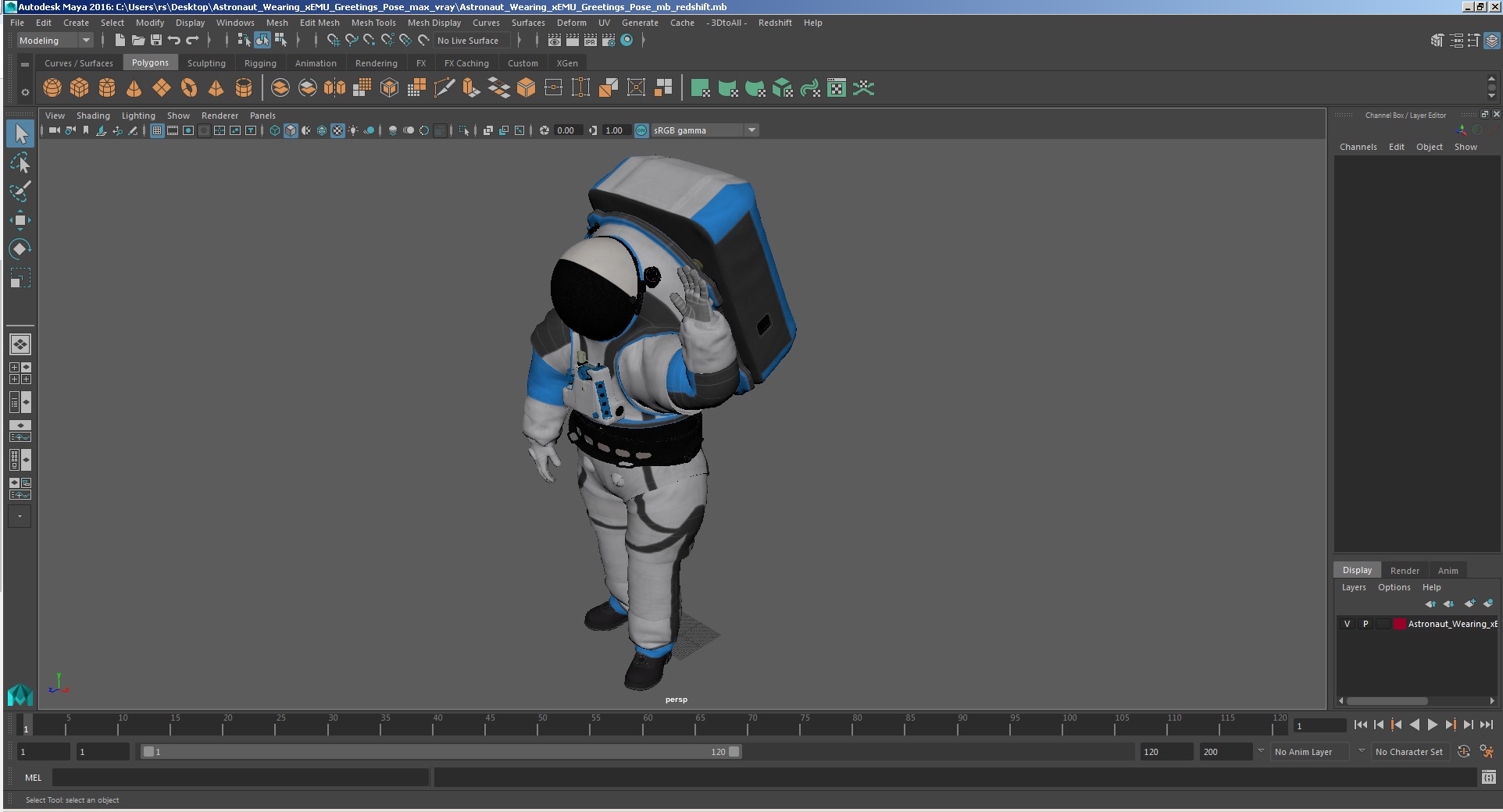The height and width of the screenshot is (812, 1503).
Task: Open the UV editor shelf icon
Action: [x=837, y=88]
